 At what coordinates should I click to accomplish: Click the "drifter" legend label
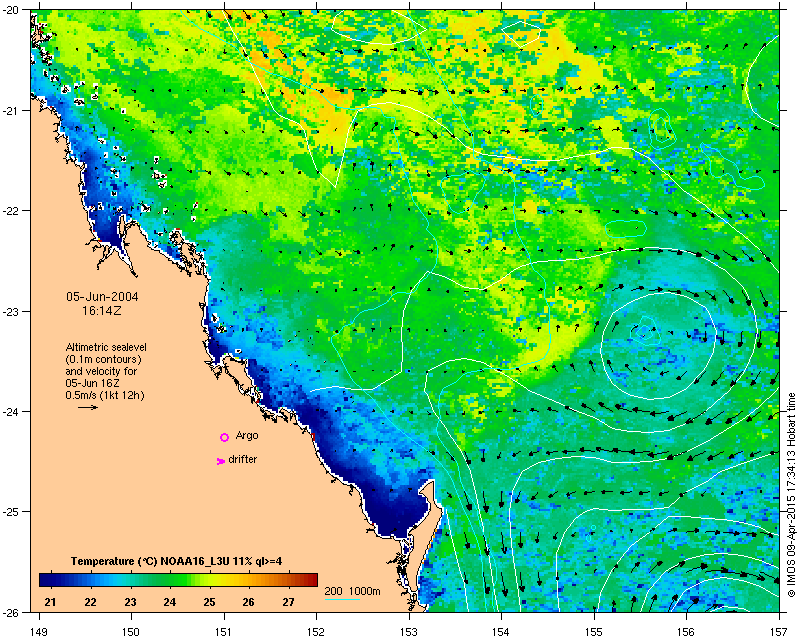pyautogui.click(x=243, y=459)
